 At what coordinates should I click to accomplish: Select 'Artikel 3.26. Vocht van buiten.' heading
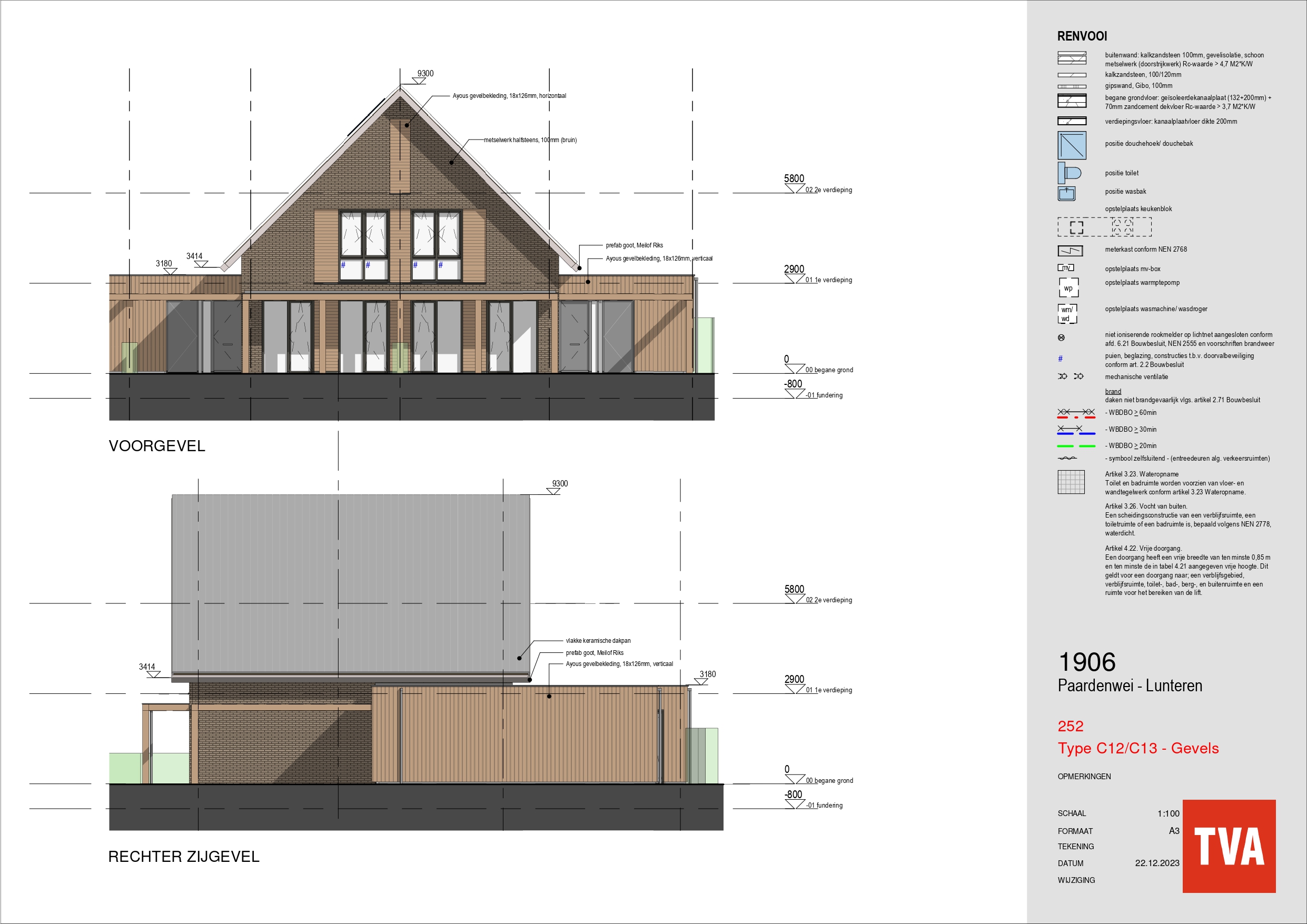point(1146,506)
